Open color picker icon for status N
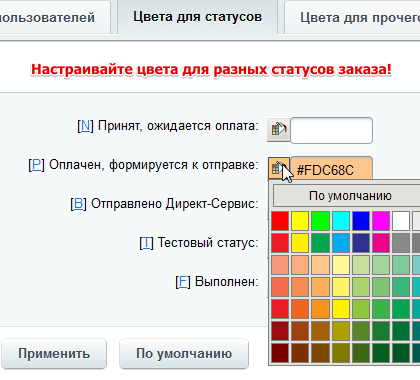The height and width of the screenshot is (380, 420). [x=279, y=130]
